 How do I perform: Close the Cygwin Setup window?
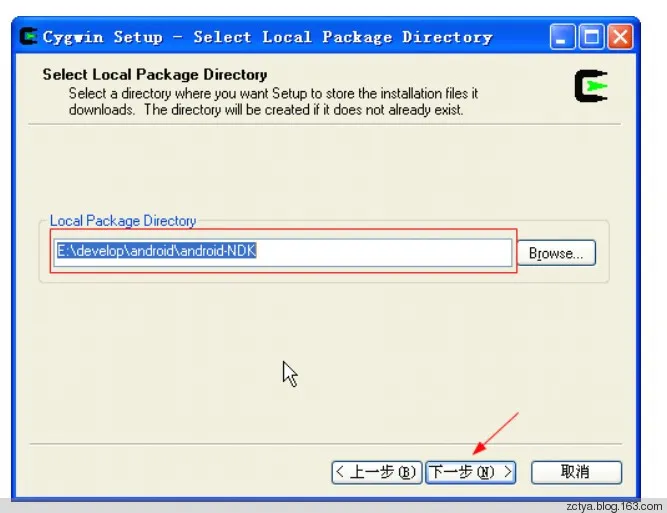point(620,37)
